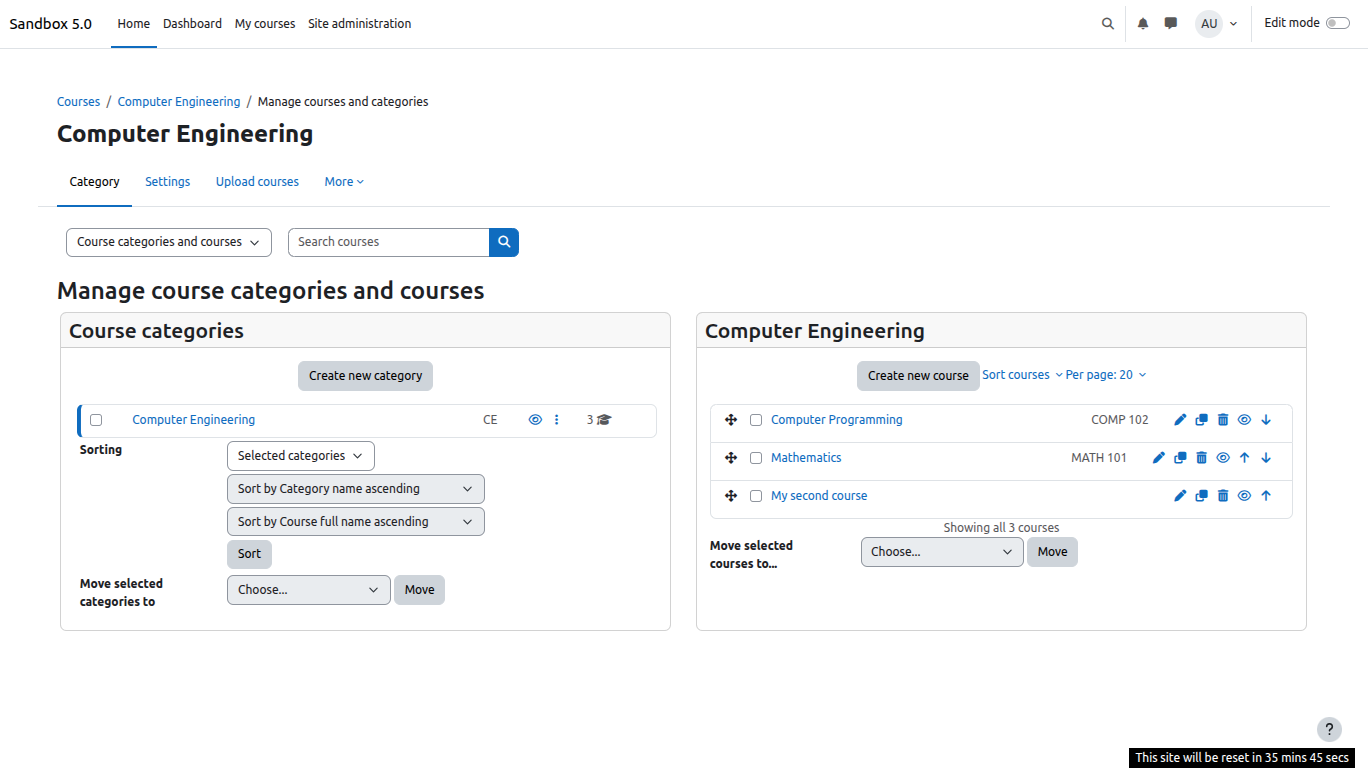This screenshot has height=768, width=1368.
Task: Tick the checkbox for Computer Programming
Action: click(x=756, y=419)
